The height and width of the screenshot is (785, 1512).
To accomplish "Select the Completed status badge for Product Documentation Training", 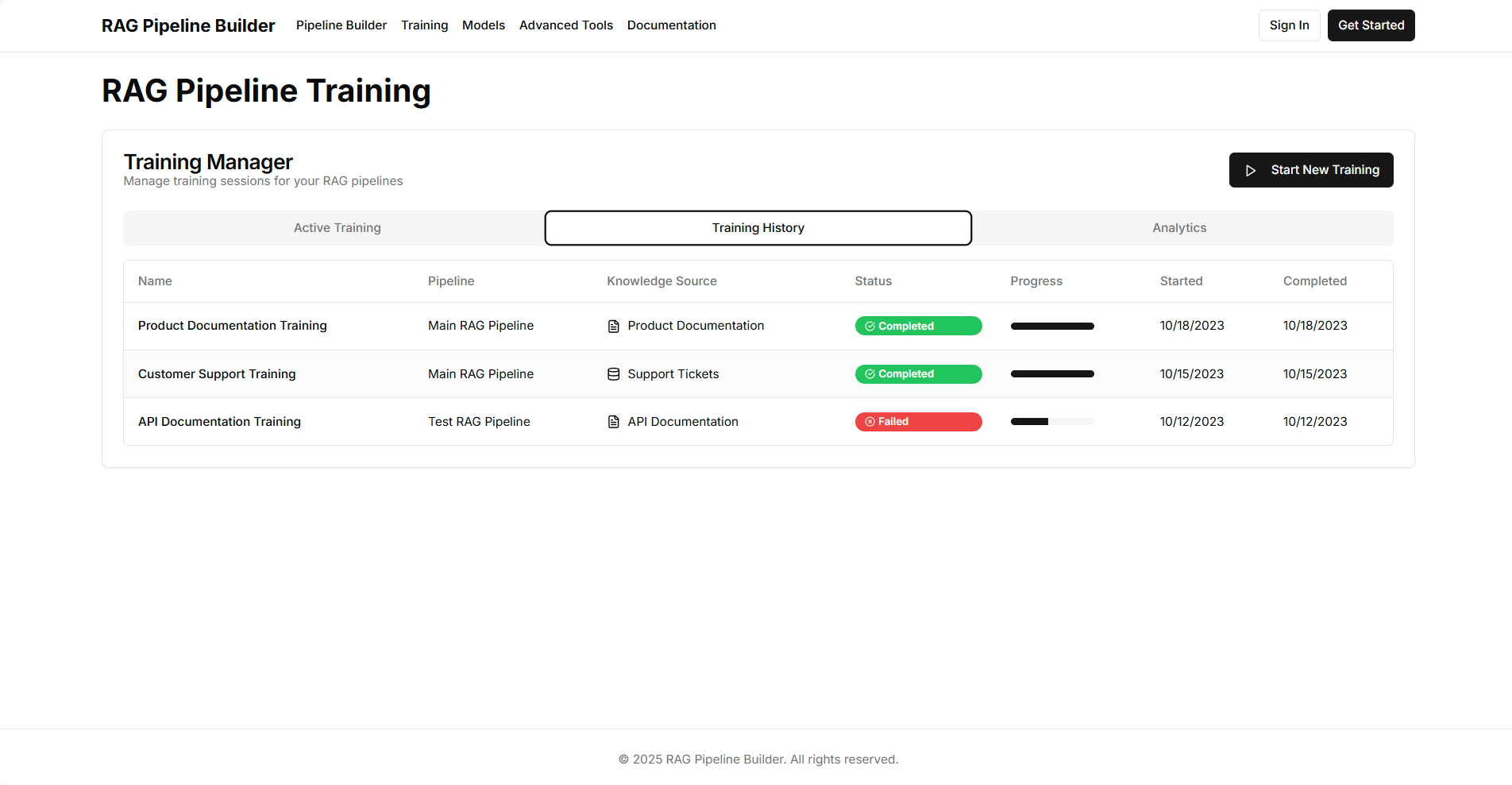I will click(918, 326).
